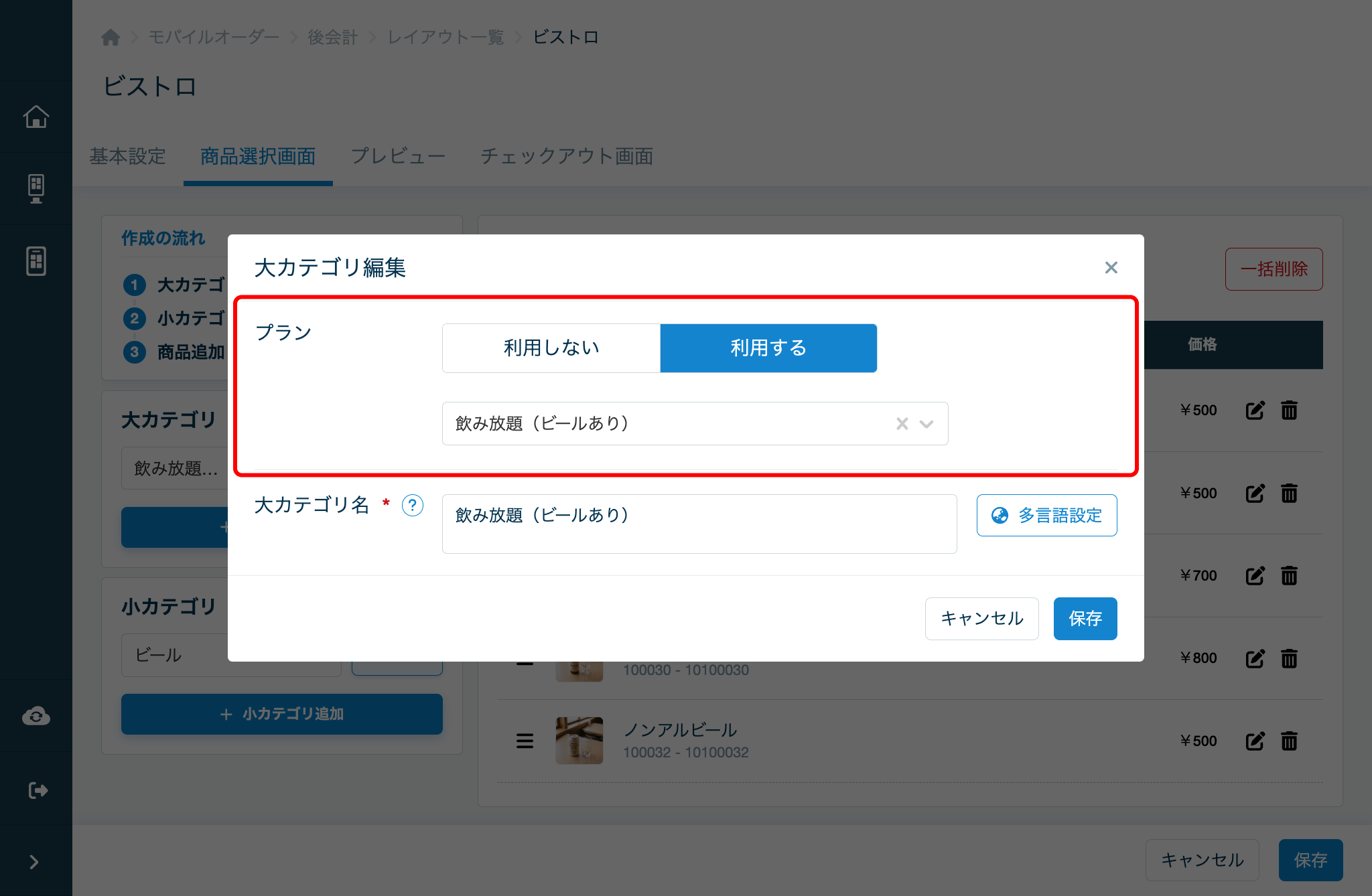This screenshot has width=1372, height=896.
Task: Click the drag handle for ノンアルビール
Action: pyautogui.click(x=525, y=741)
